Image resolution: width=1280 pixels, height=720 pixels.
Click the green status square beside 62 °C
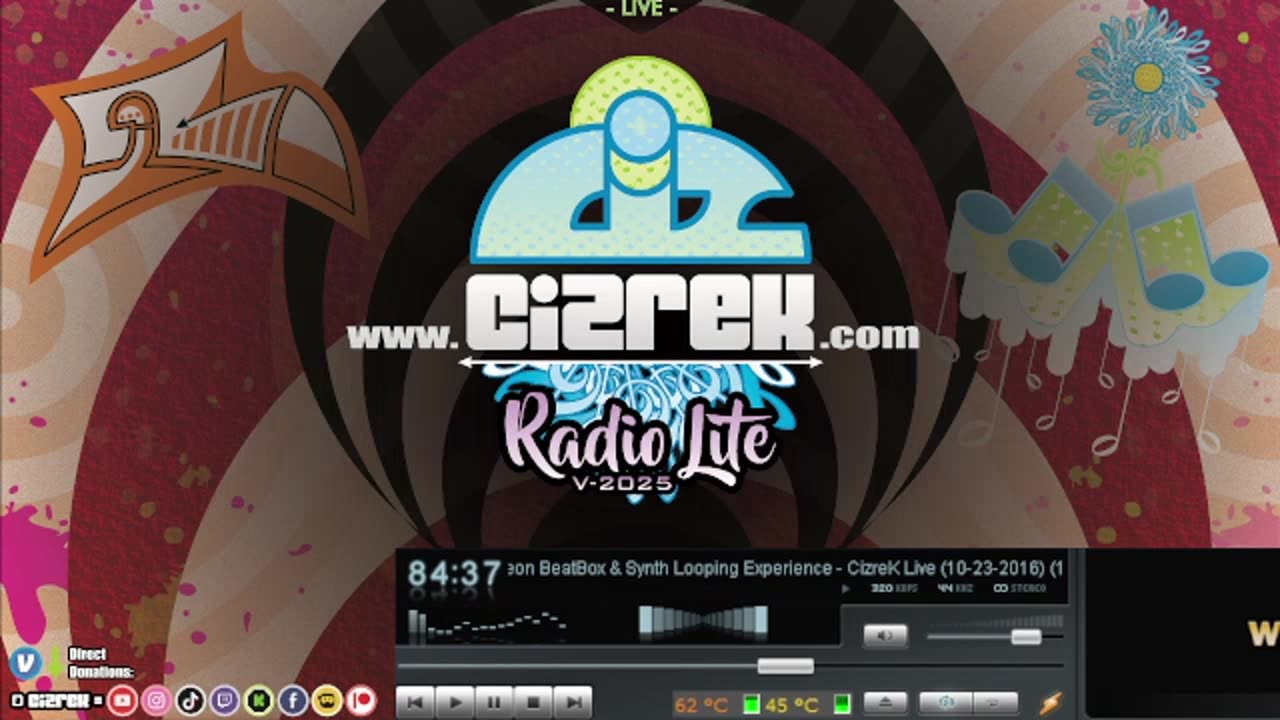tap(751, 705)
